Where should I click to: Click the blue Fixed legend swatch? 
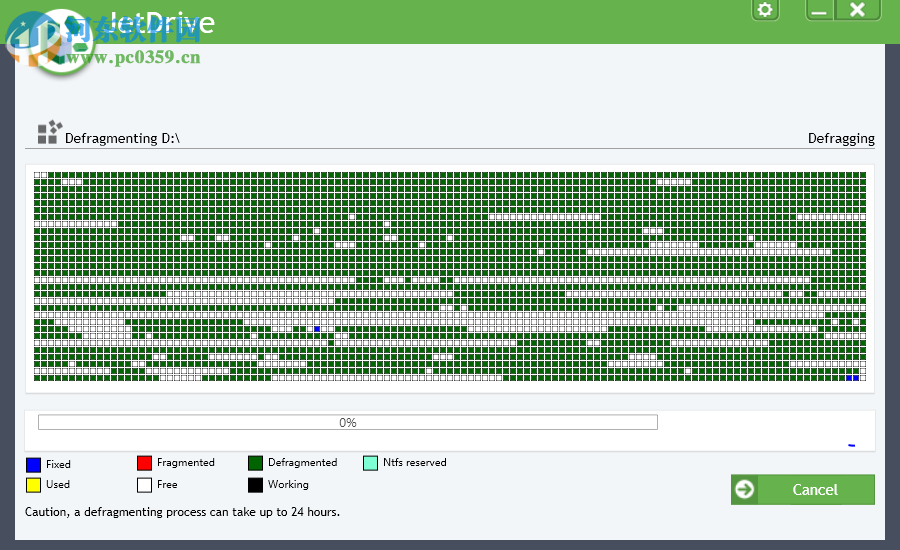pyautogui.click(x=33, y=464)
